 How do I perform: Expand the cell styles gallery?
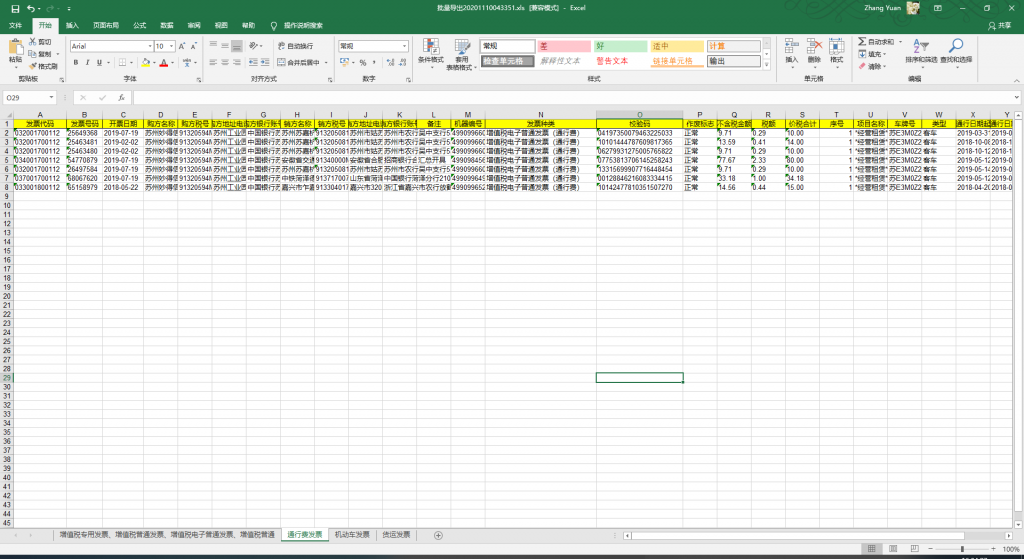pyautogui.click(x=767, y=65)
